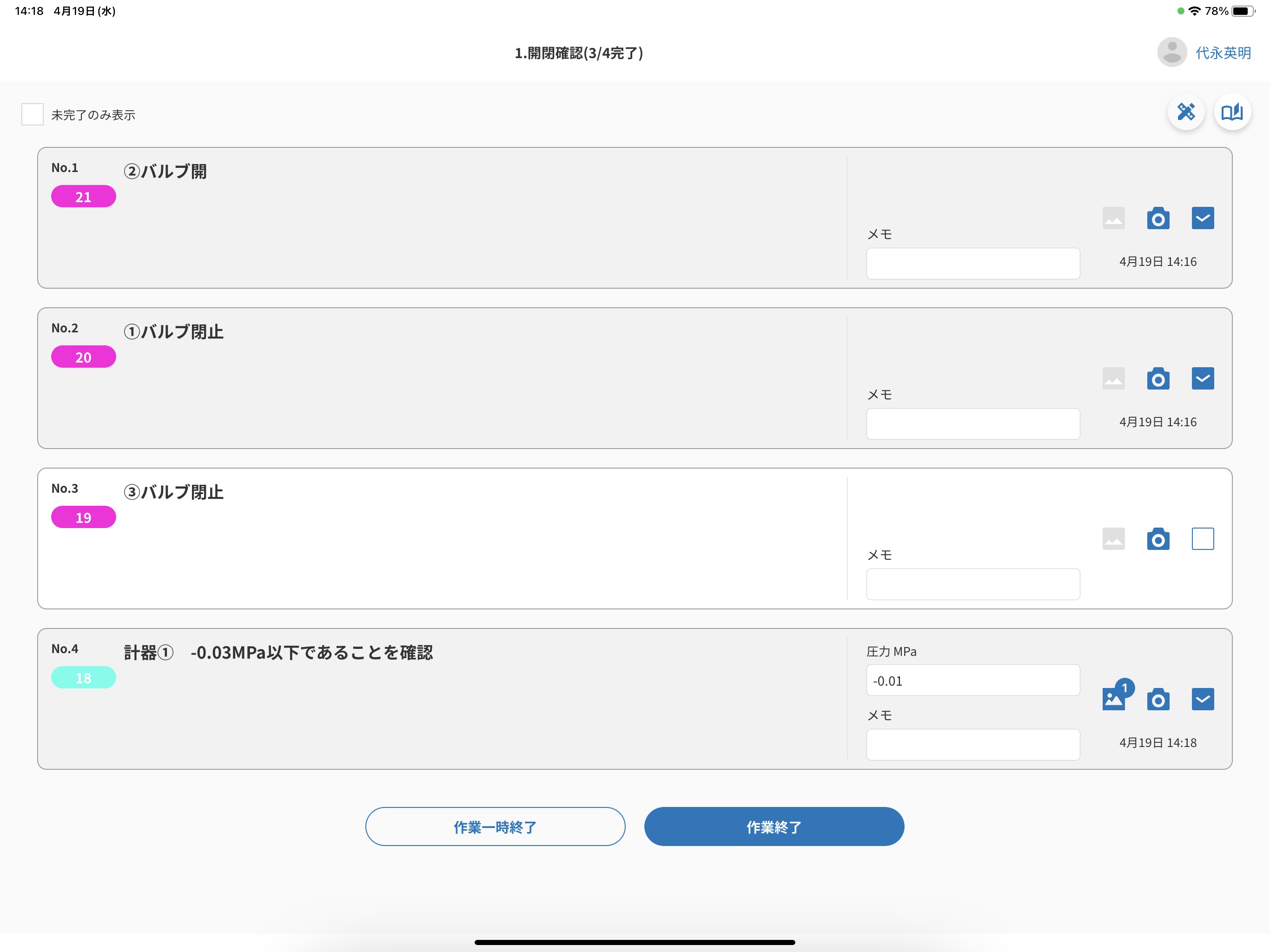Tap the magenta tag 20
The height and width of the screenshot is (952, 1270).
pos(83,357)
